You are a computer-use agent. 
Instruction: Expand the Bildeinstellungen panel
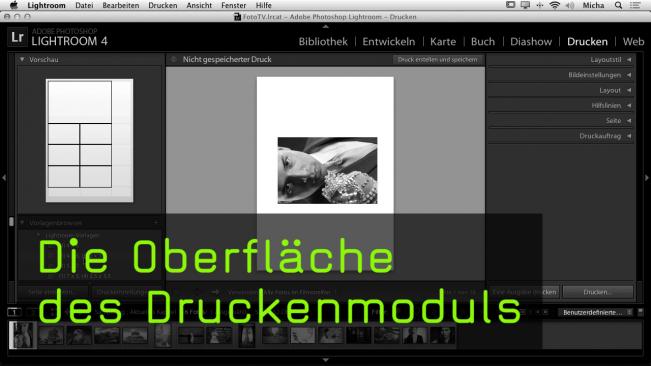[x=629, y=75]
